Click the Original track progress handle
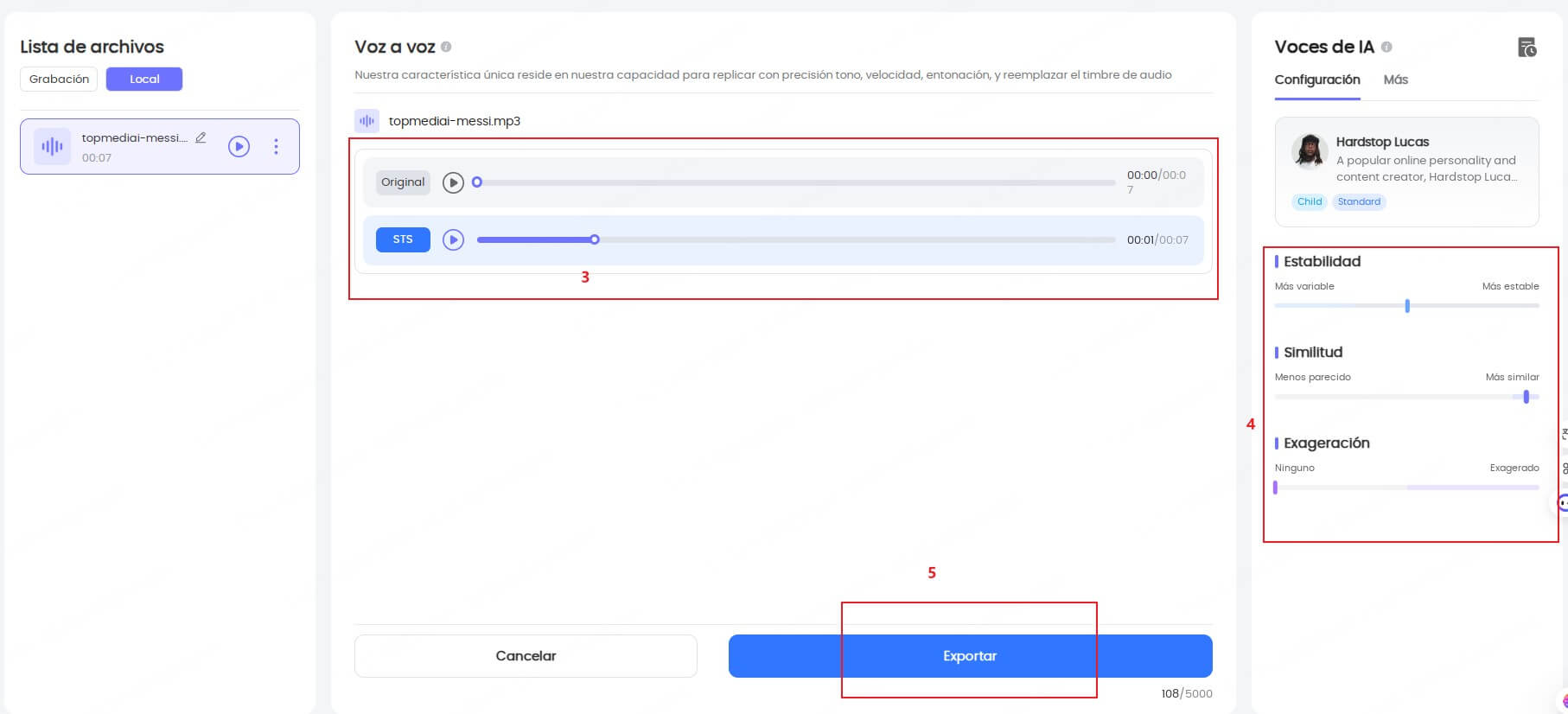The width and height of the screenshot is (1568, 714). [476, 182]
